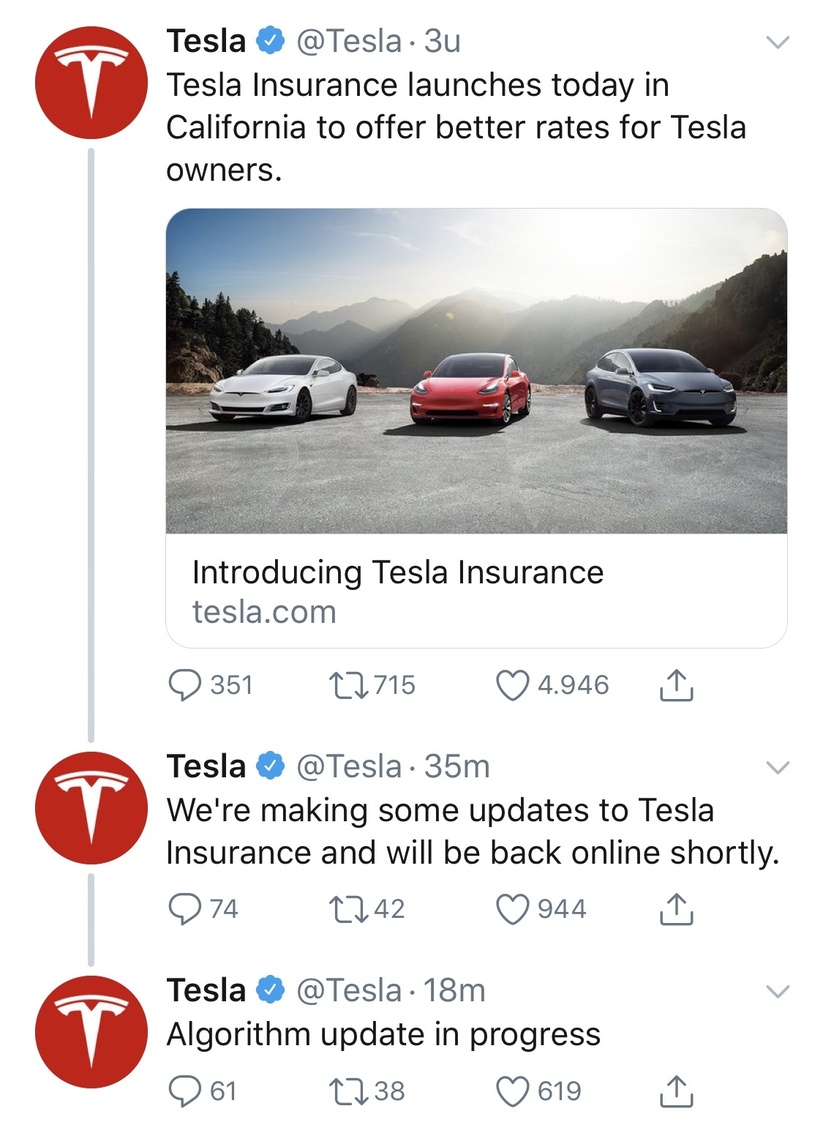Open options chevron on the 18m tweet
Viewport: 823px width, 1125px height.
777,991
